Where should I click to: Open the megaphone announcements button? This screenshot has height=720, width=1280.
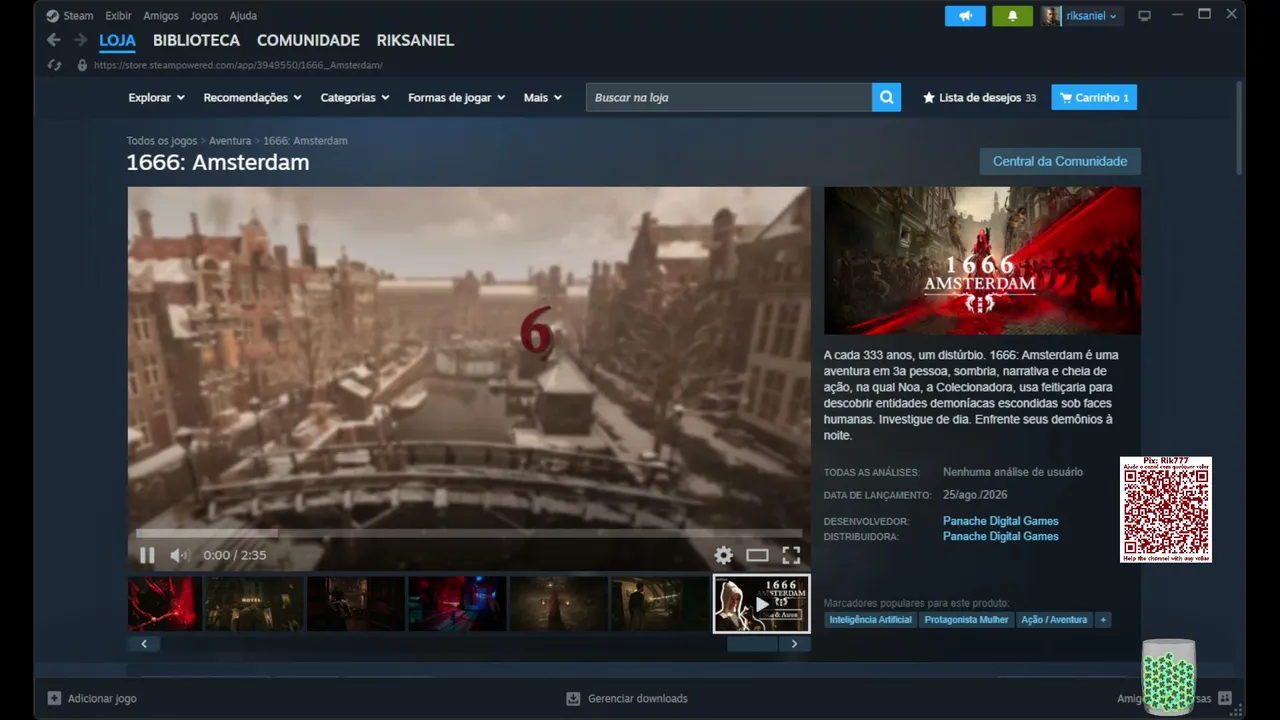point(965,16)
